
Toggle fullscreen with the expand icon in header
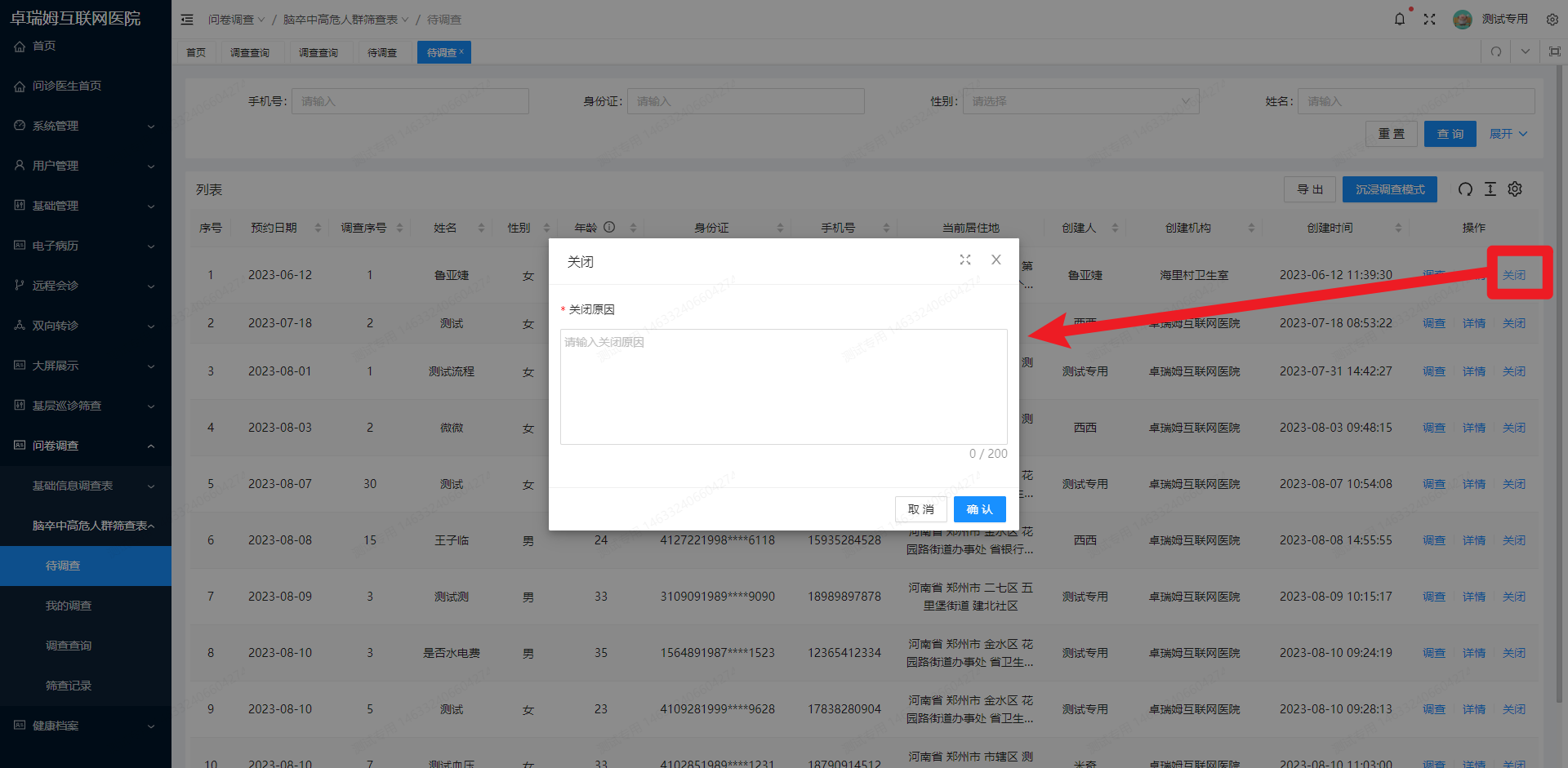coord(1429,19)
